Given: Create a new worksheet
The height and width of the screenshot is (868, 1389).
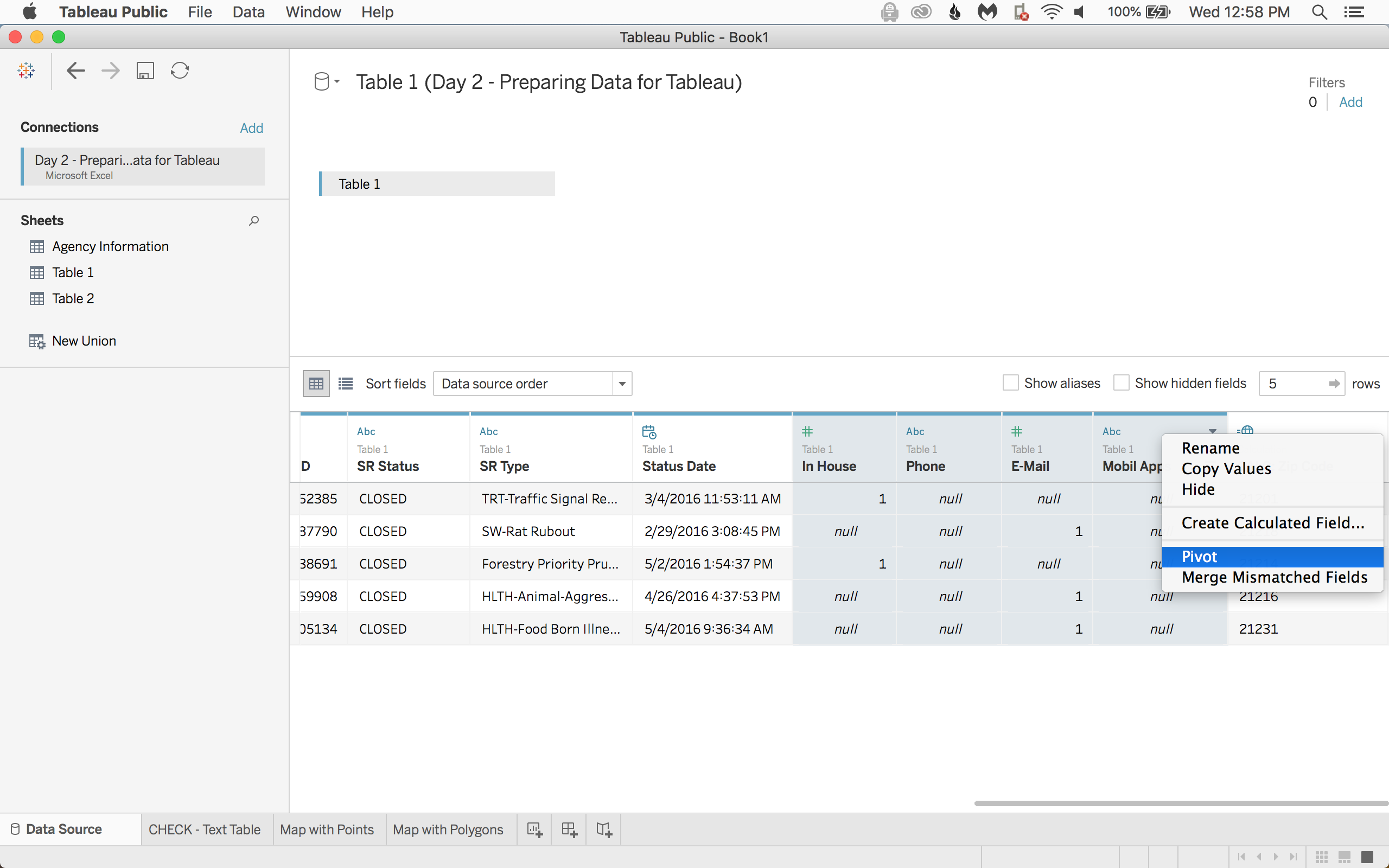Looking at the screenshot, I should pyautogui.click(x=534, y=829).
